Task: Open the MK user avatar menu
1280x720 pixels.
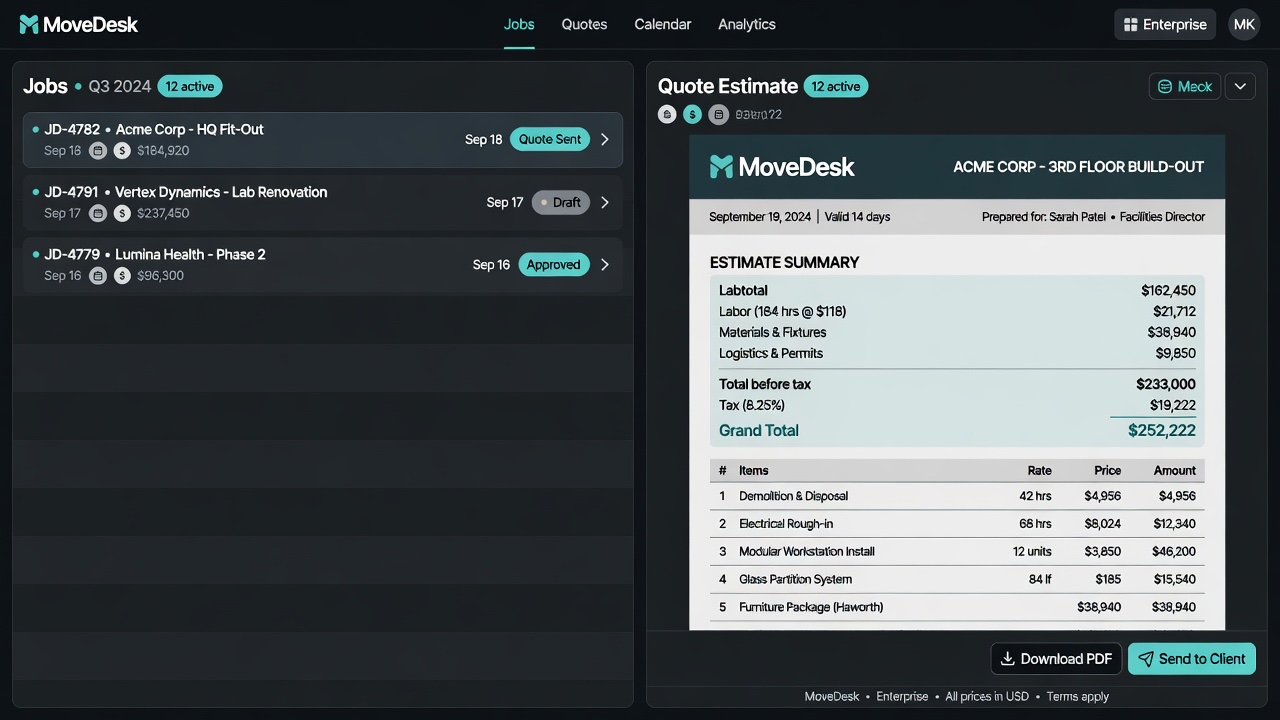Action: (x=1244, y=24)
